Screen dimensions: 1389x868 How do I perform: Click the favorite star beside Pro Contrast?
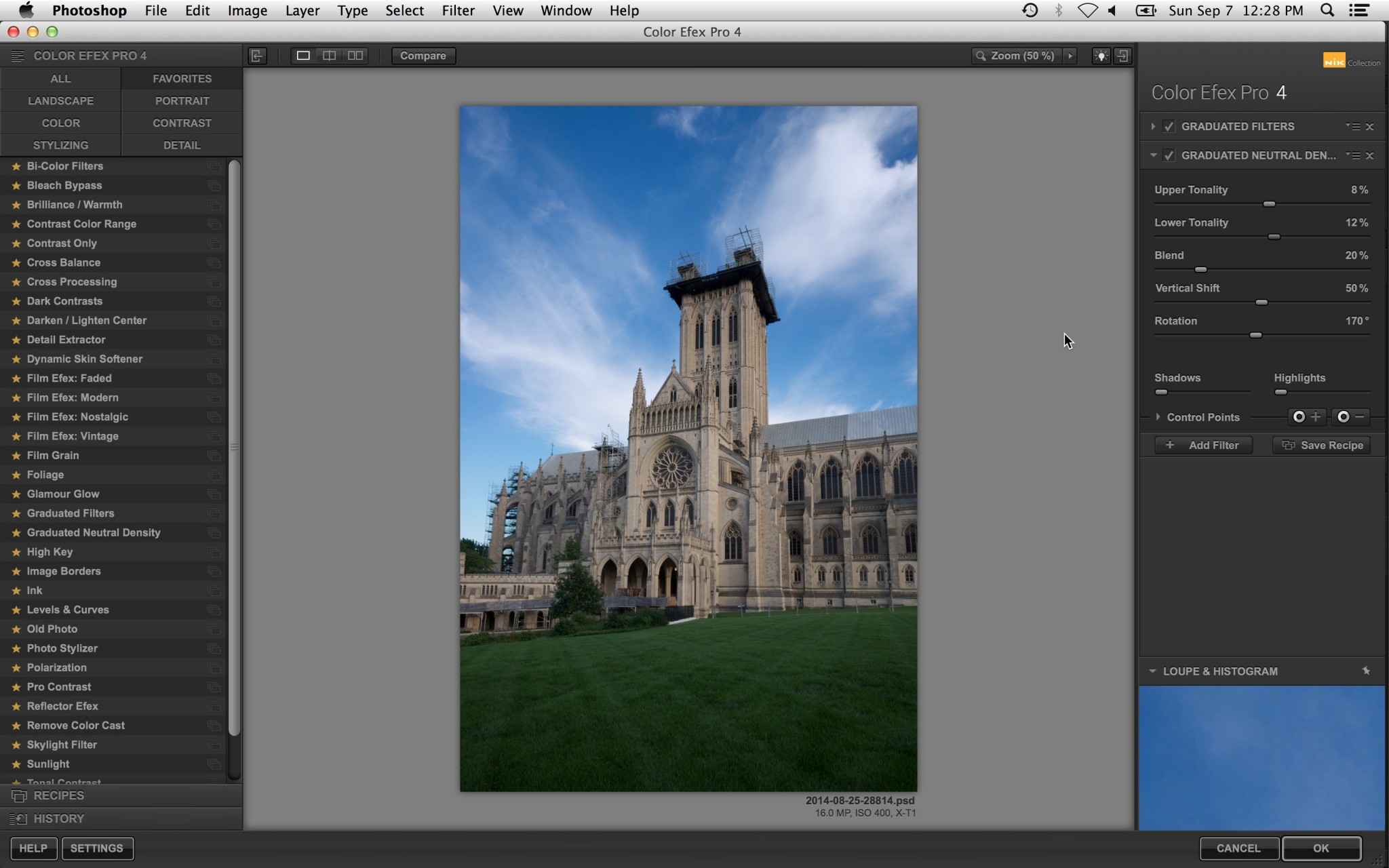tap(16, 687)
